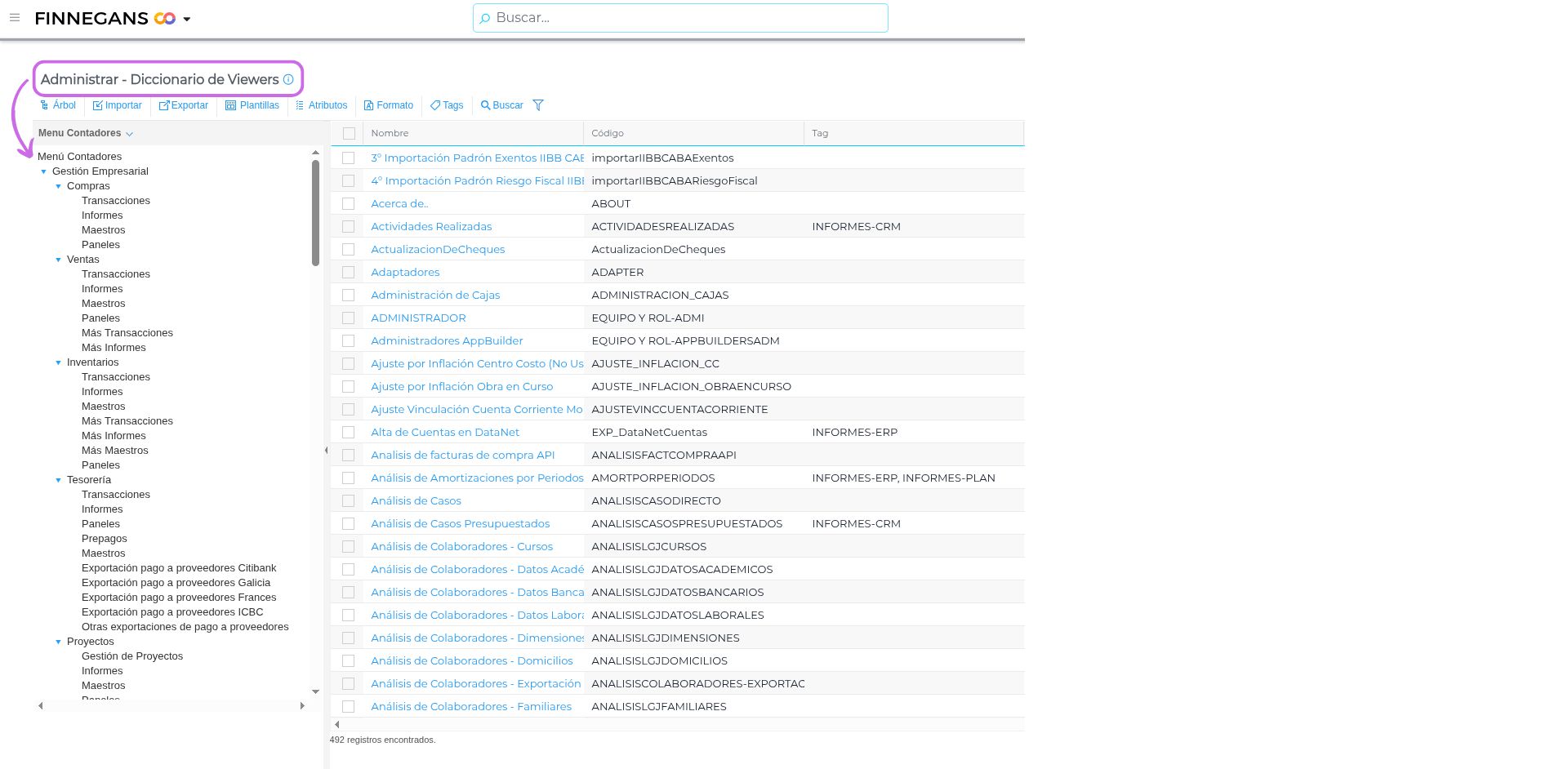1568x769 pixels.
Task: Sort by the Código column header
Action: tap(693, 133)
